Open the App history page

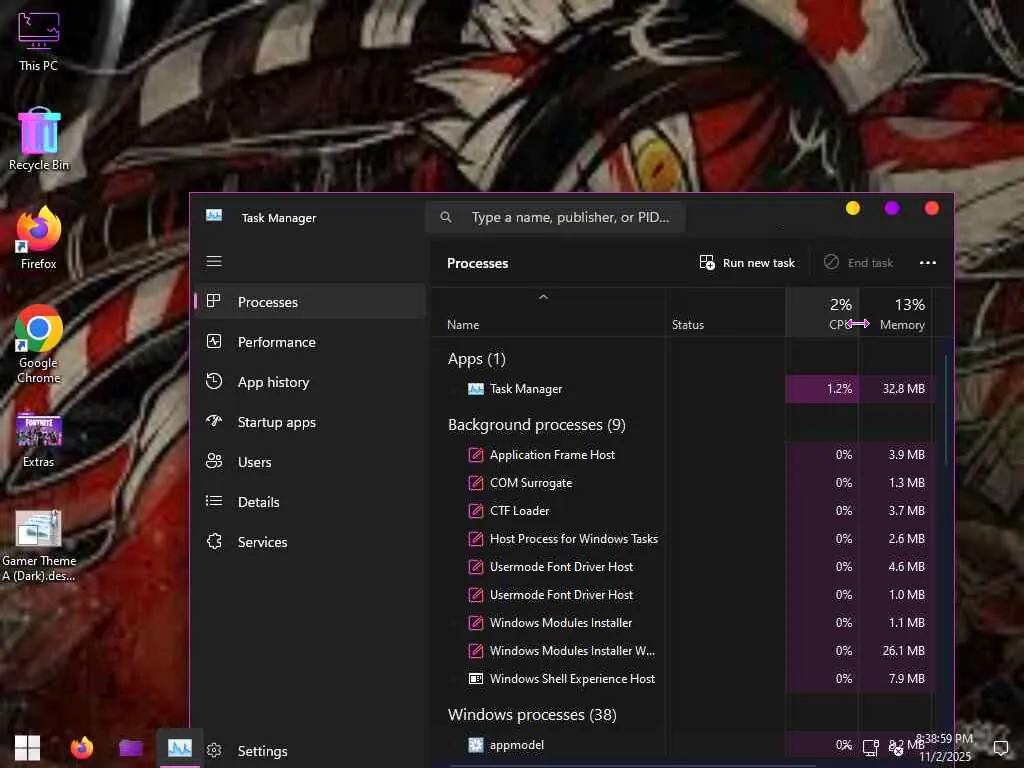(311, 382)
